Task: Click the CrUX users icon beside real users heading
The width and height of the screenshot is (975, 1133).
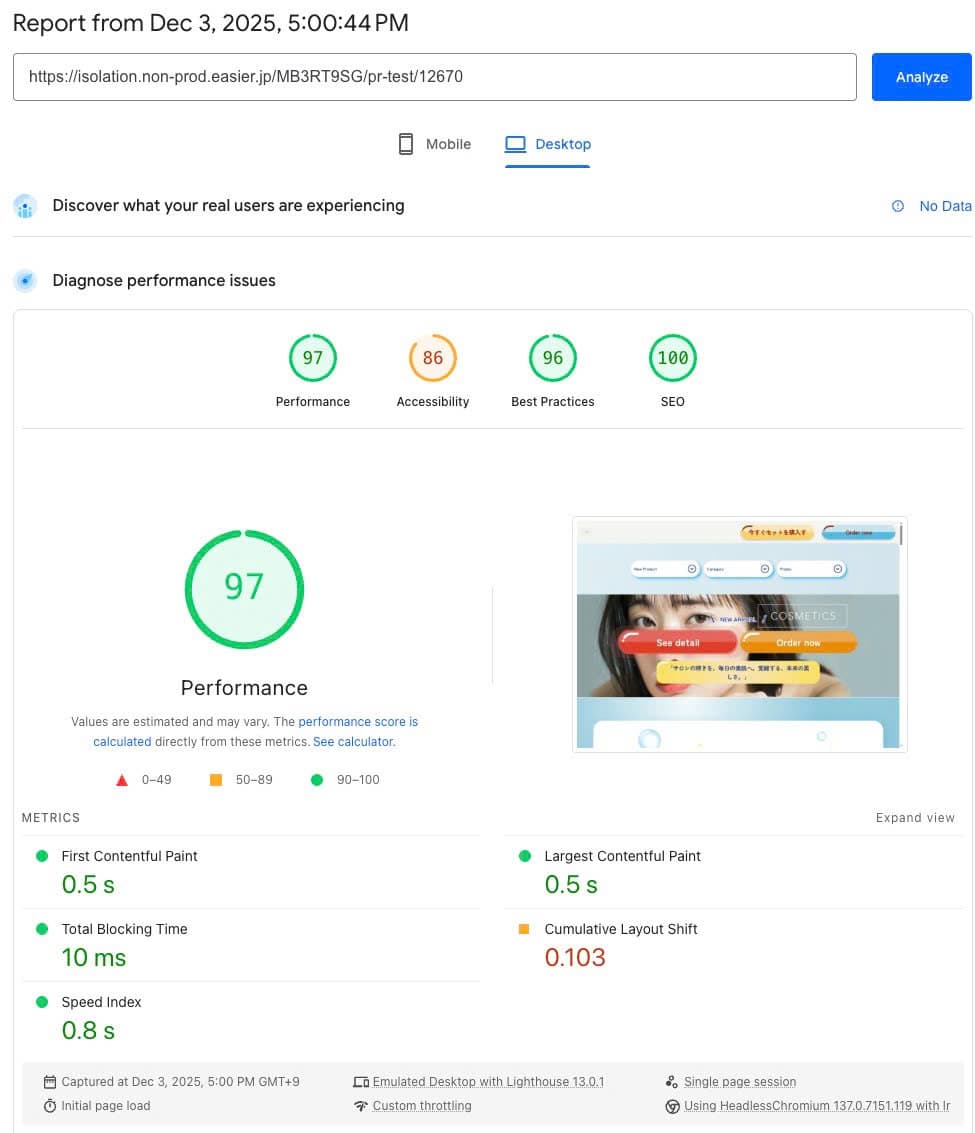Action: point(25,206)
